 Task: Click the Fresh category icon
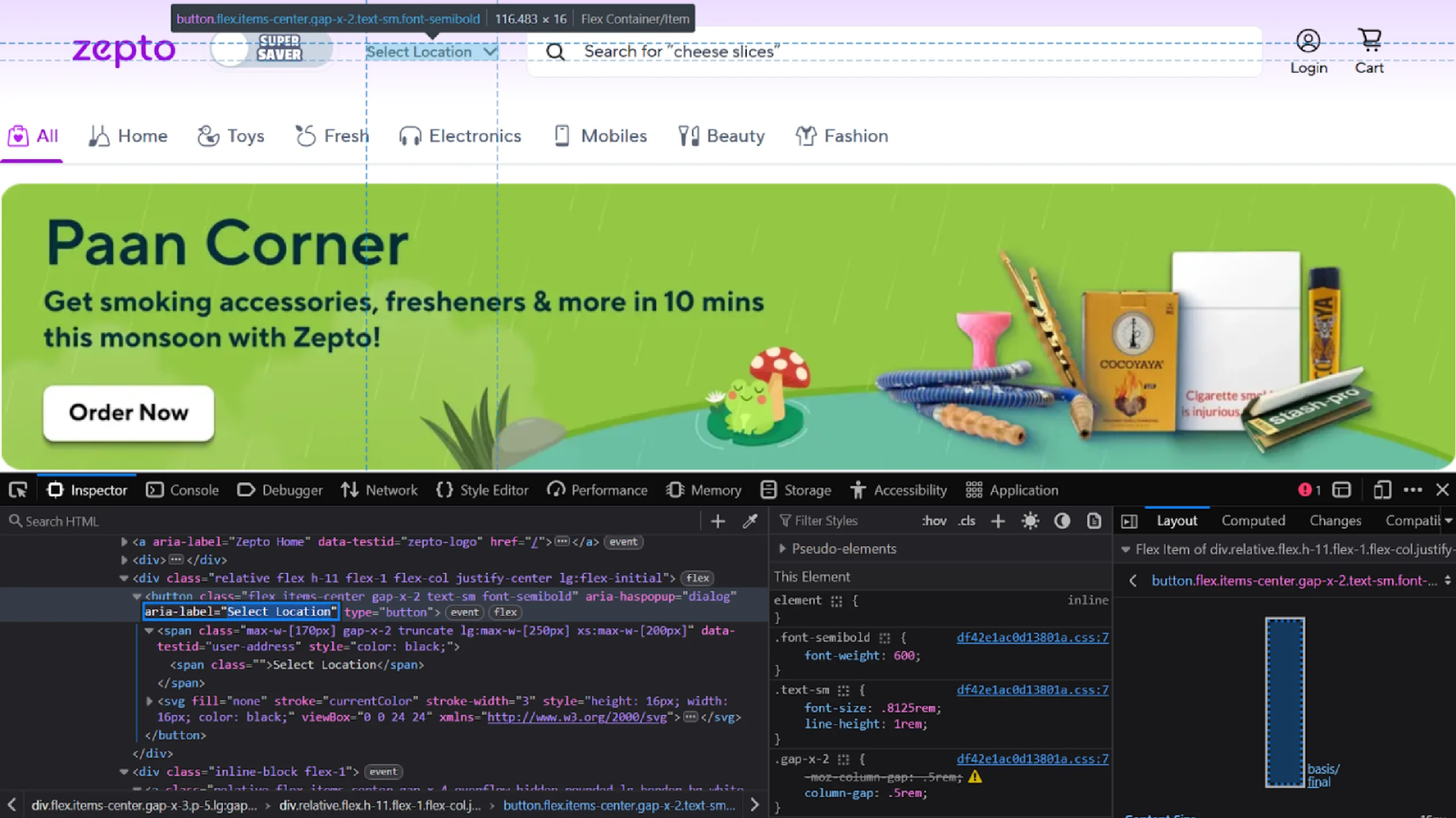pos(305,136)
